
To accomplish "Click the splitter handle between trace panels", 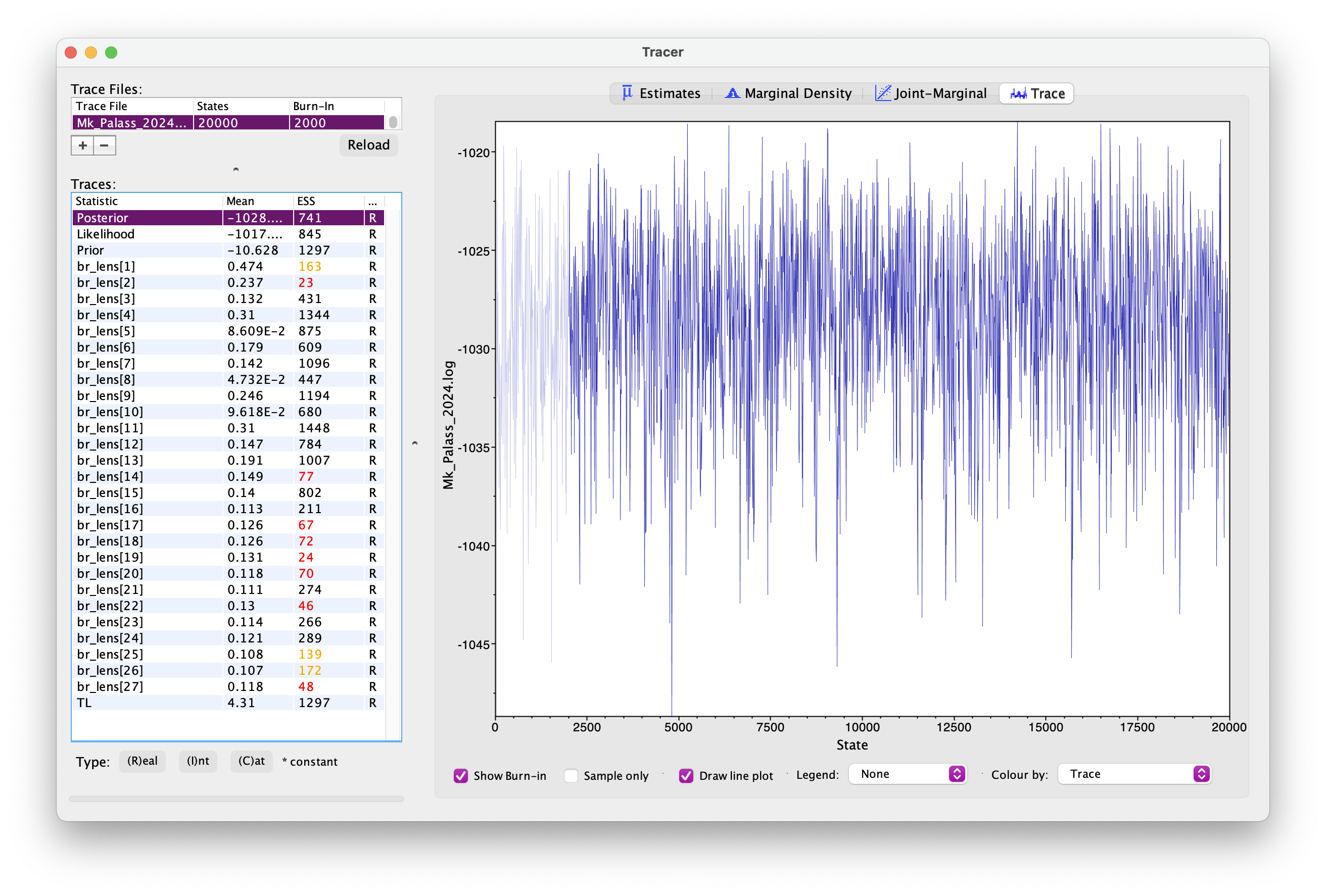I will coord(235,169).
